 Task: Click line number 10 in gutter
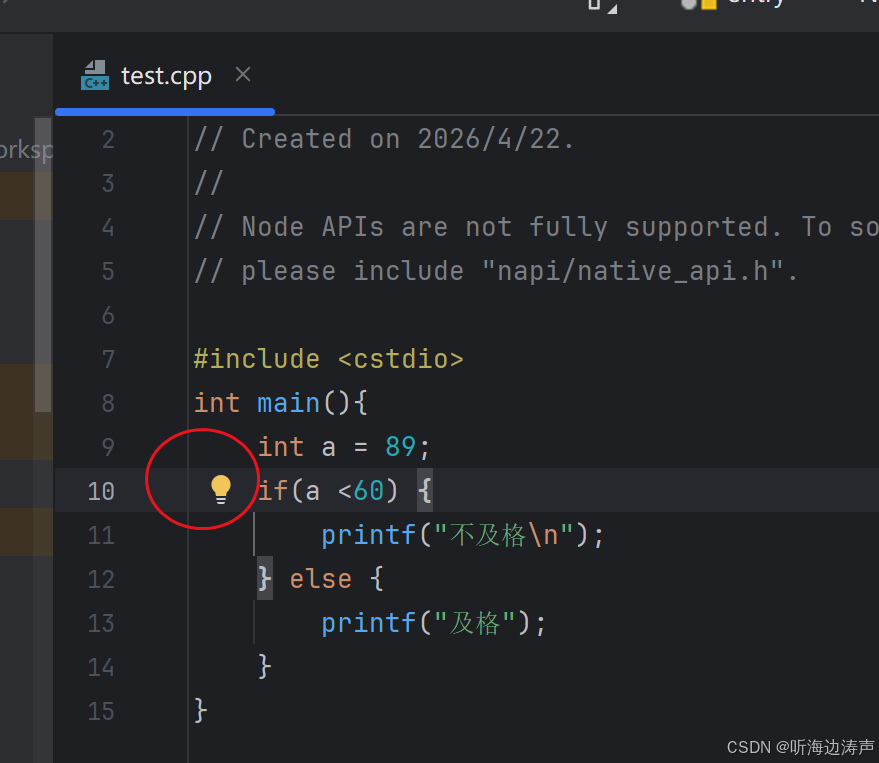click(101, 491)
